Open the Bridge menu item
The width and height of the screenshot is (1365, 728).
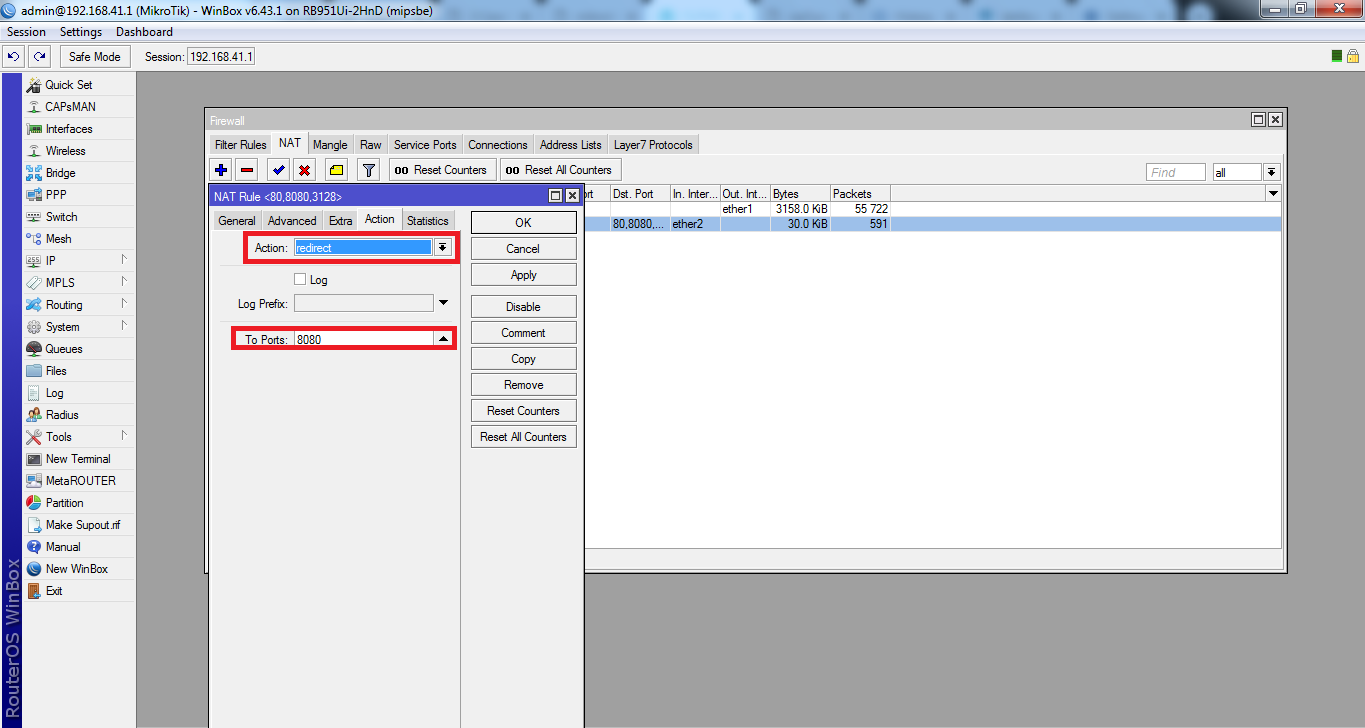point(60,173)
